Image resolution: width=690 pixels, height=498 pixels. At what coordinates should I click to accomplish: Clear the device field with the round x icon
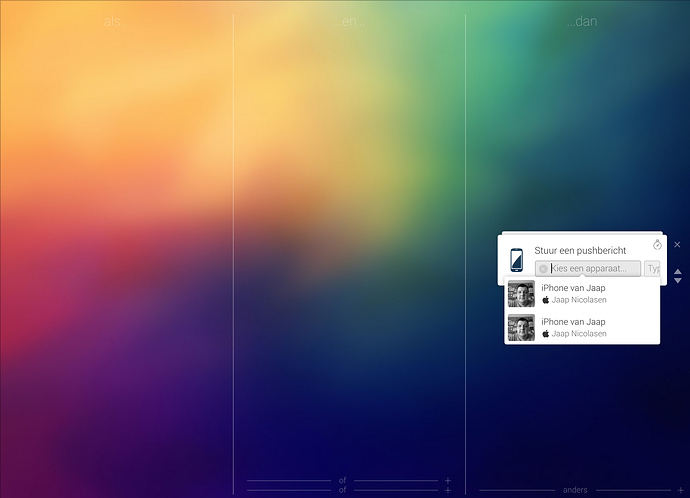(x=543, y=268)
